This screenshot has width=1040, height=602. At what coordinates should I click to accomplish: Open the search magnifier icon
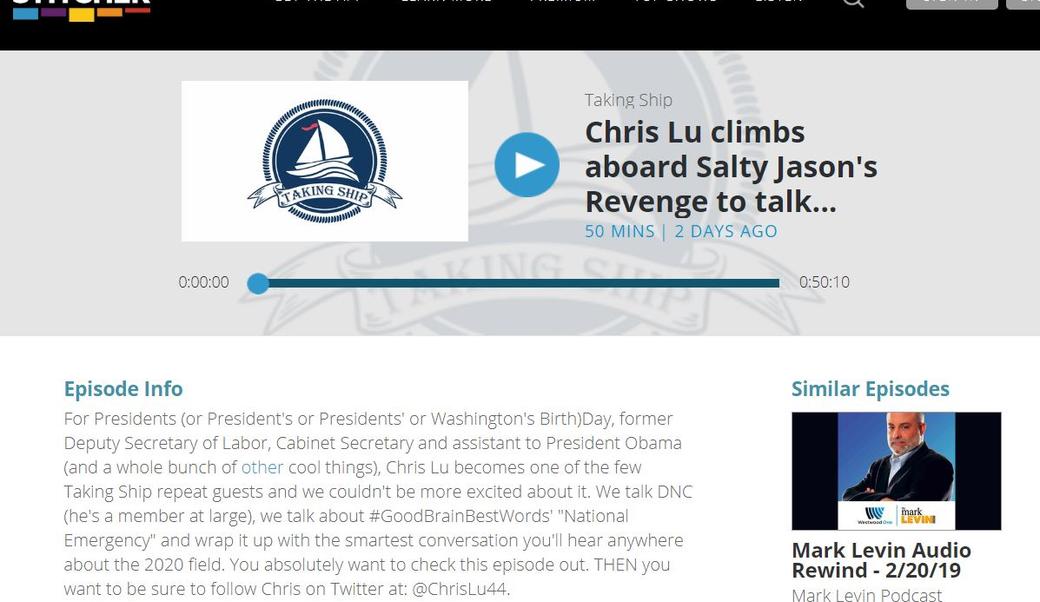tap(853, 3)
